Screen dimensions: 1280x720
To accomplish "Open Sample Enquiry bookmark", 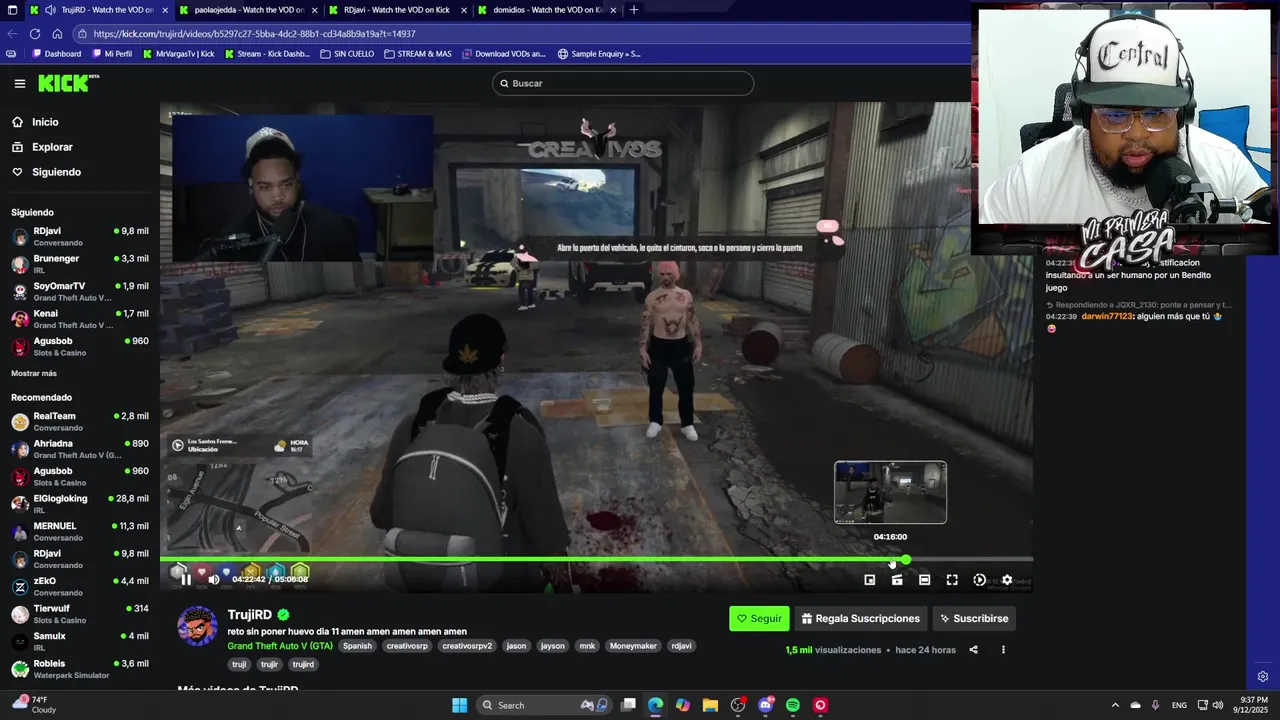I will coord(599,54).
